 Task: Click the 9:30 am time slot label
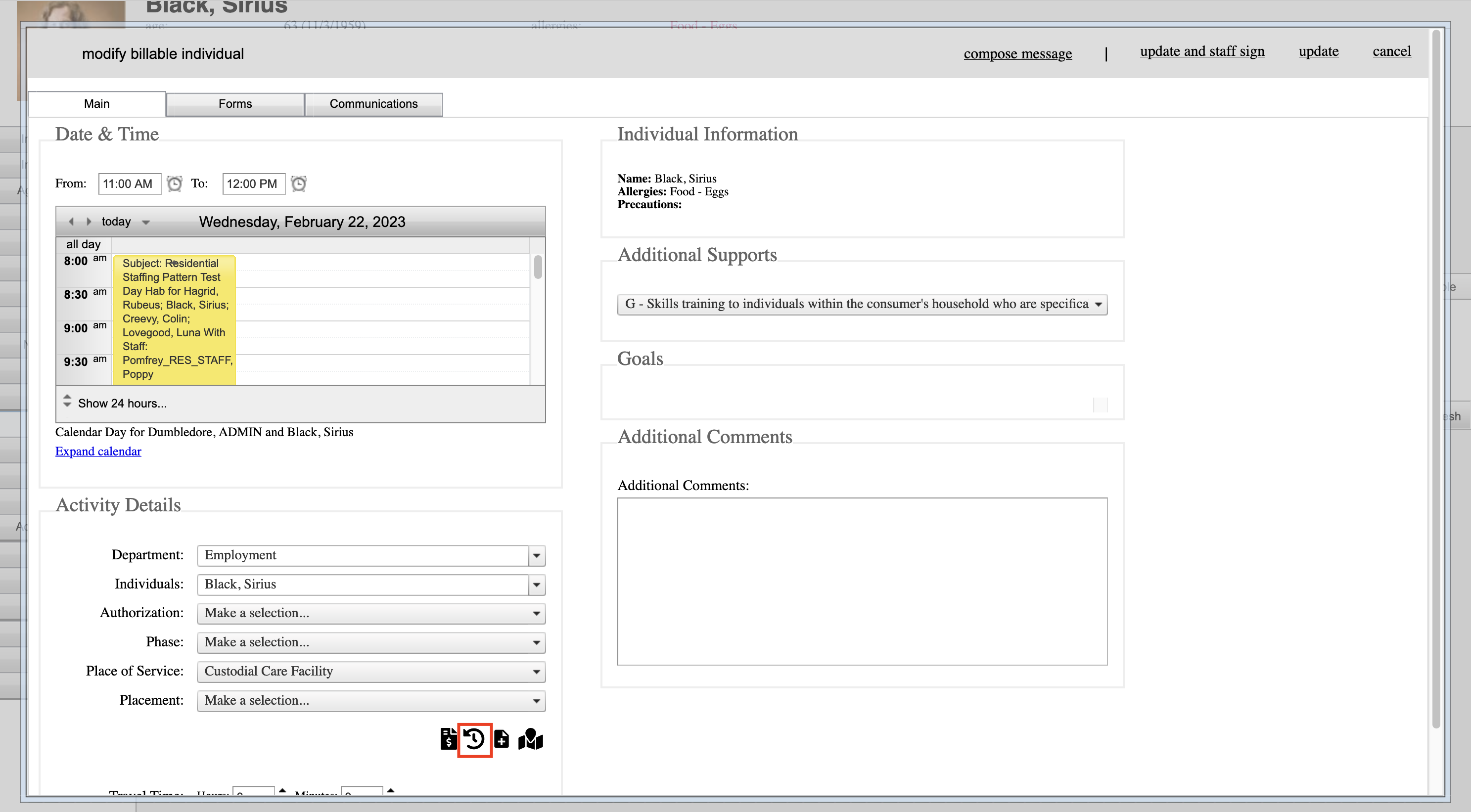click(x=85, y=361)
